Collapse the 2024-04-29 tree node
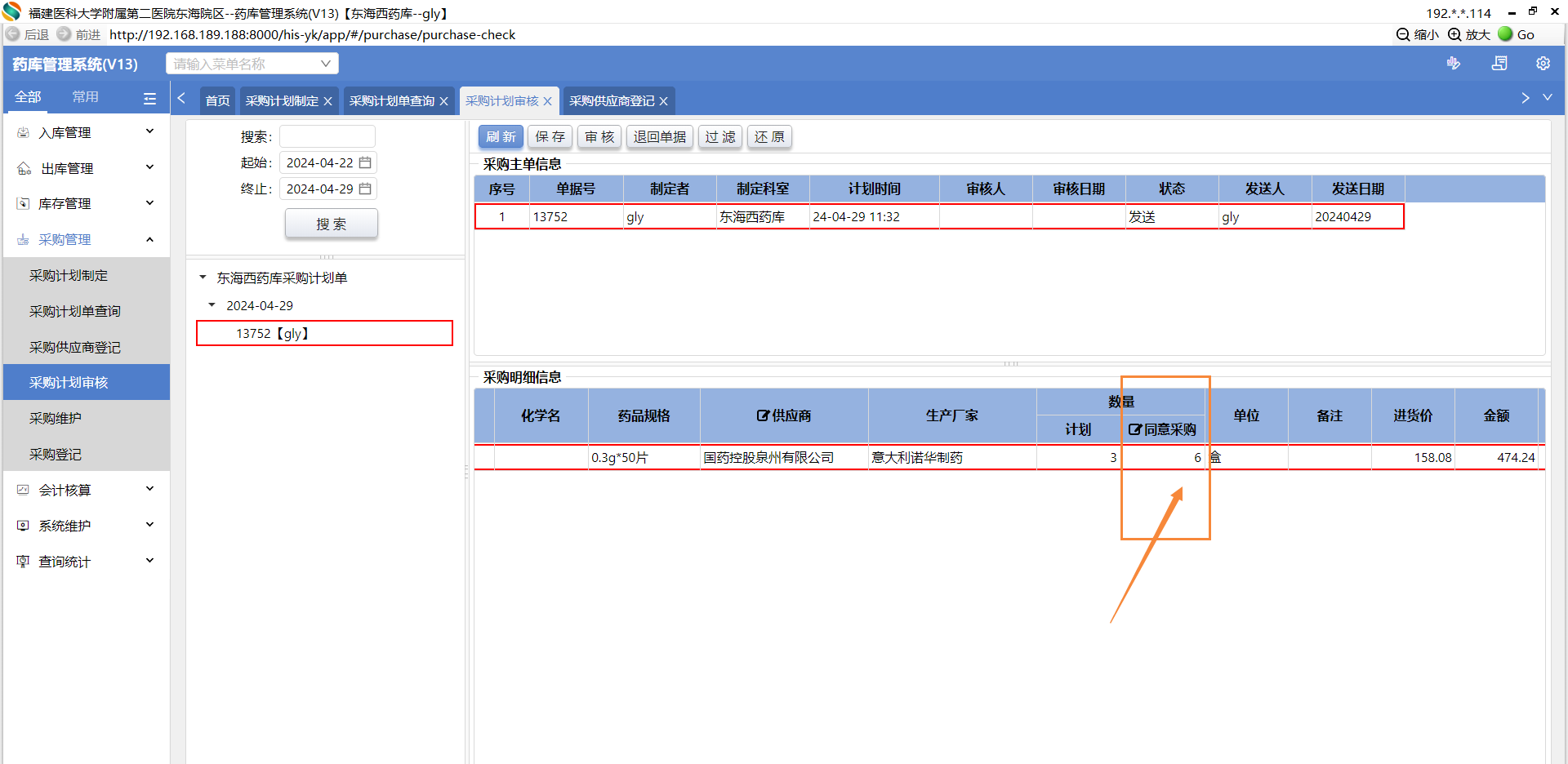Viewport: 1568px width, 764px height. 212,305
